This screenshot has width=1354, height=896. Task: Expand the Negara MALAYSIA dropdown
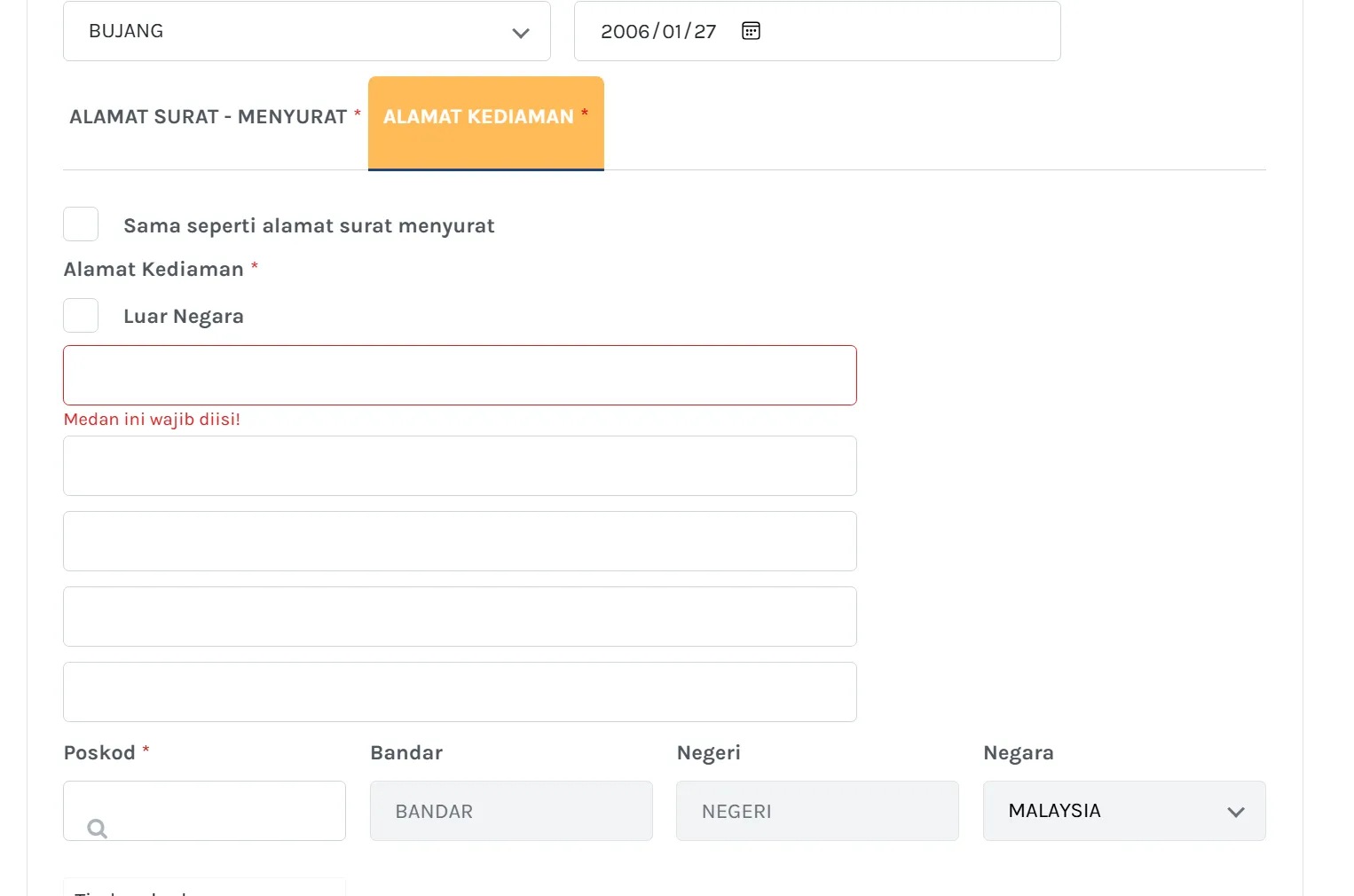tap(1124, 811)
